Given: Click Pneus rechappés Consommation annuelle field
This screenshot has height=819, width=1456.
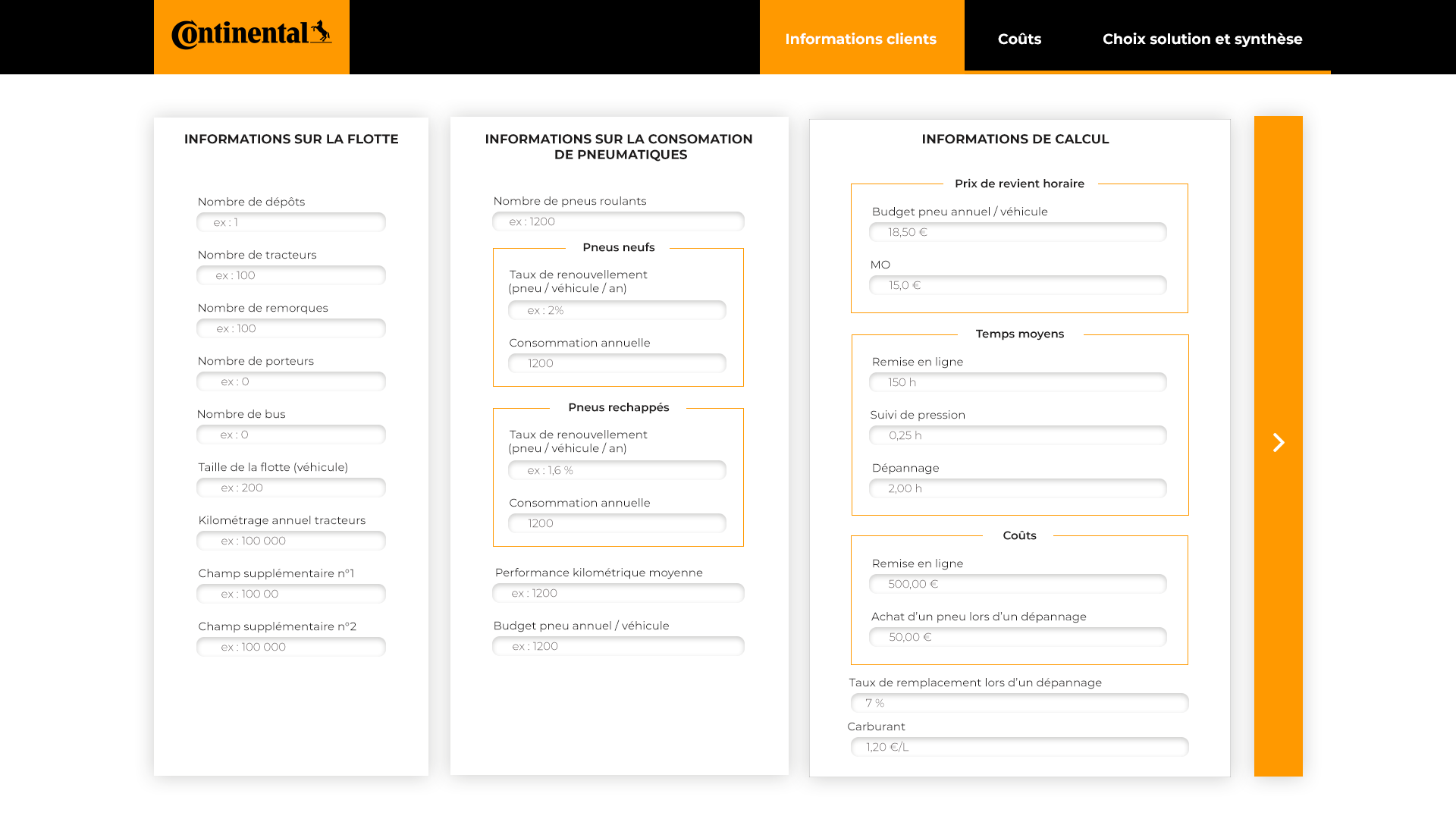Looking at the screenshot, I should click(x=617, y=523).
